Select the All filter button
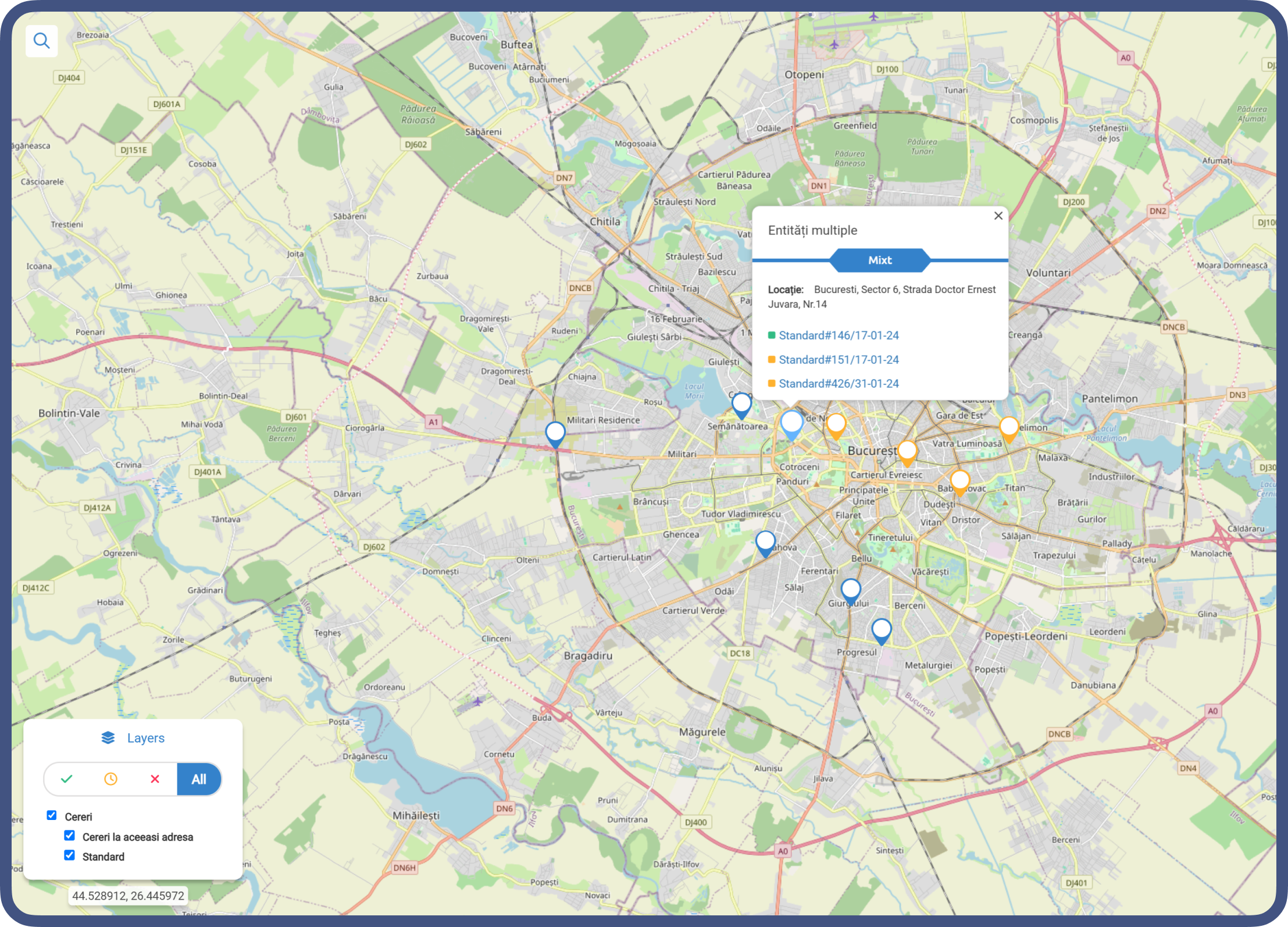 [x=199, y=779]
